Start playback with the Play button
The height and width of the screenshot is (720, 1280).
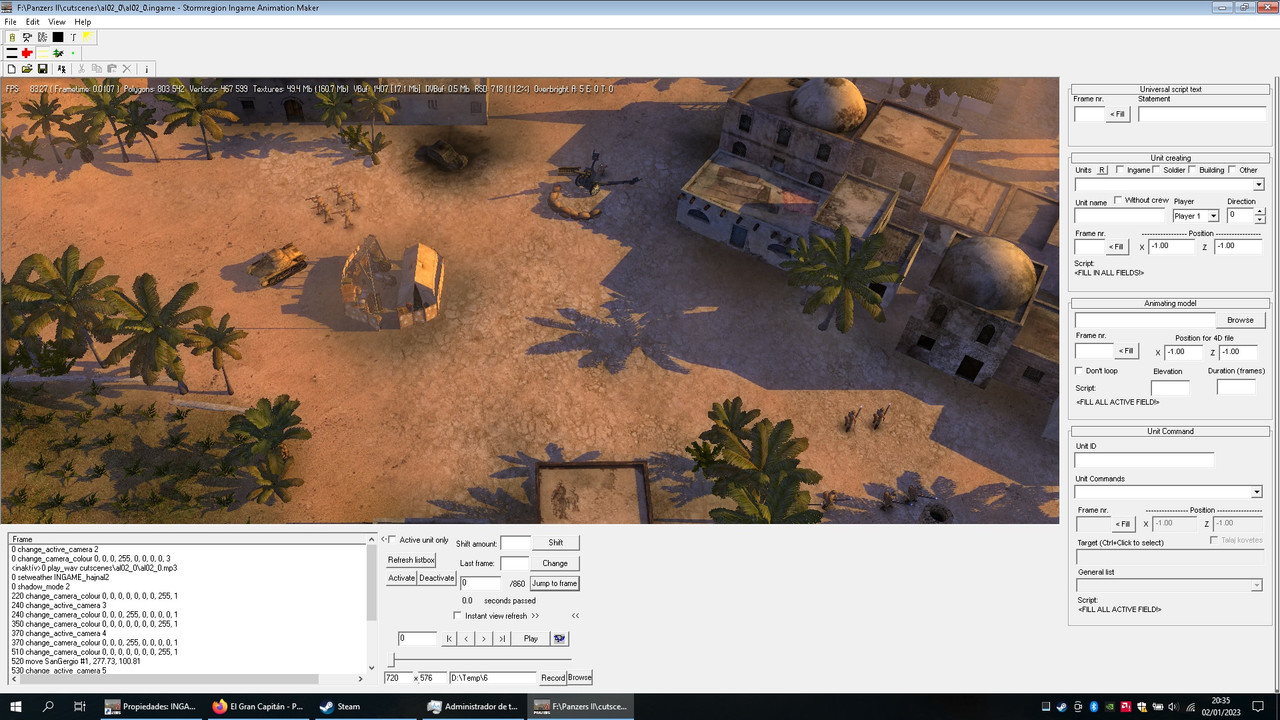tap(530, 638)
